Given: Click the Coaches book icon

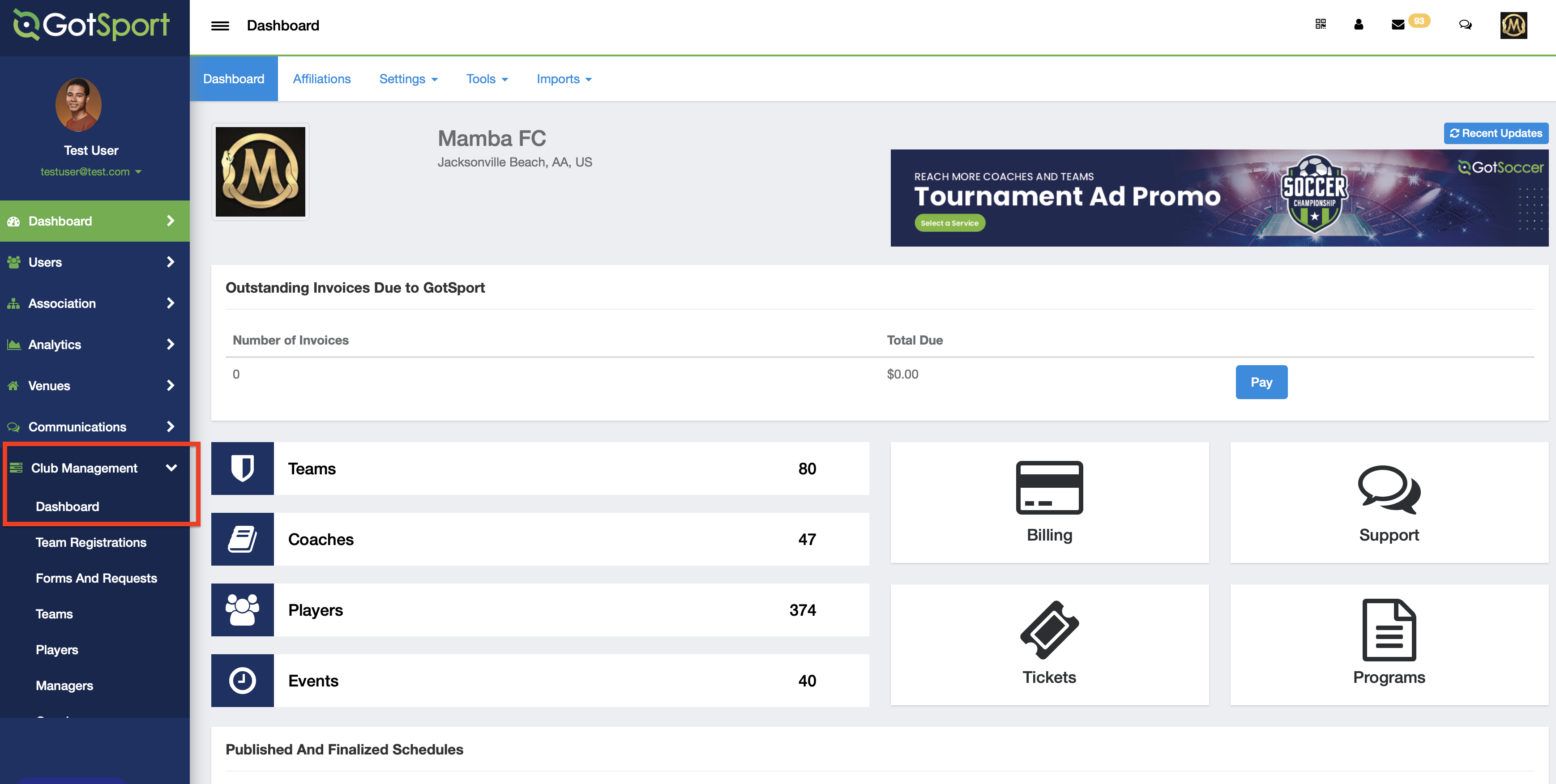Looking at the screenshot, I should [242, 539].
